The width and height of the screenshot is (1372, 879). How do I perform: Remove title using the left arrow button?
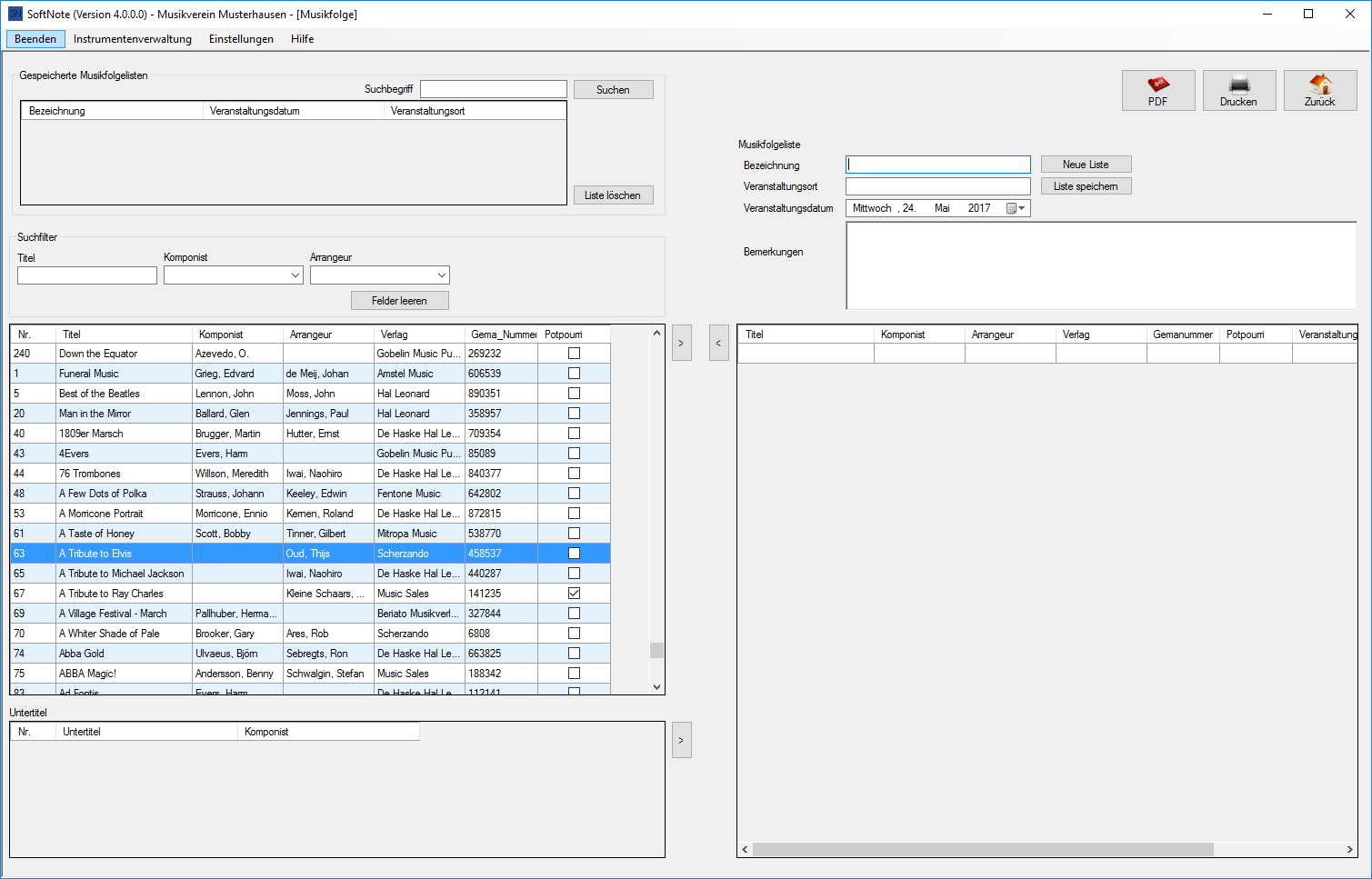pos(718,343)
